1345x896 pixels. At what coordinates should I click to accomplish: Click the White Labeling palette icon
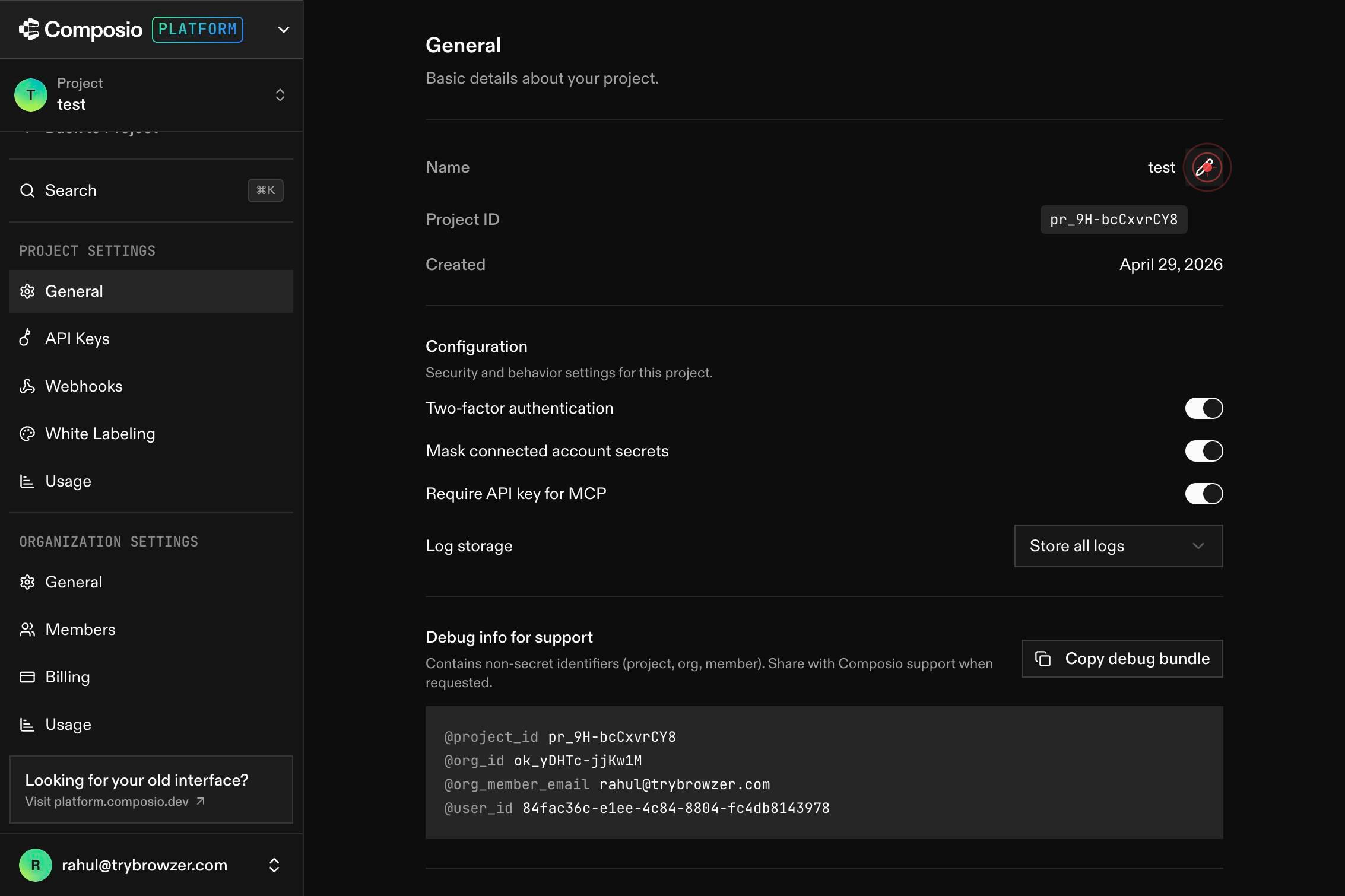[27, 434]
